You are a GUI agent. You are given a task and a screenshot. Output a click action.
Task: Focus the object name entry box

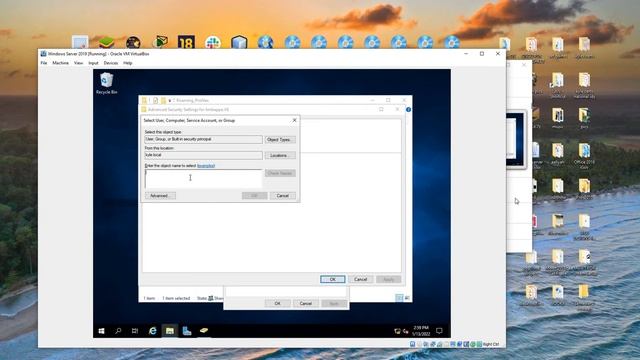[x=203, y=179]
